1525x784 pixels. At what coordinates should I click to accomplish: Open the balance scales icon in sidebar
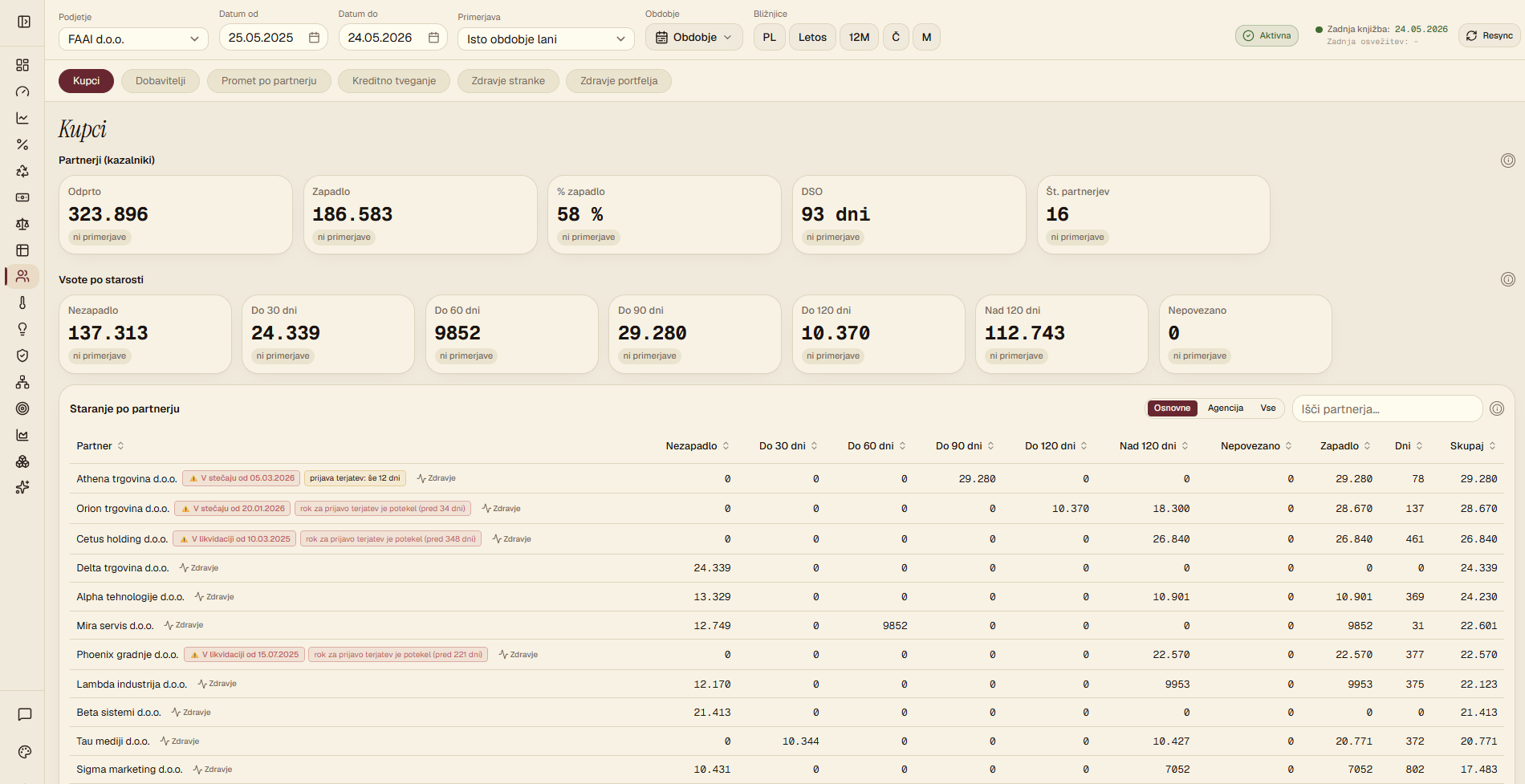click(22, 224)
